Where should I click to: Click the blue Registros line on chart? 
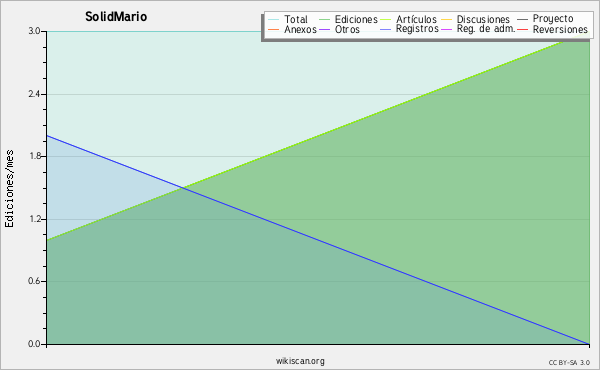[318, 240]
